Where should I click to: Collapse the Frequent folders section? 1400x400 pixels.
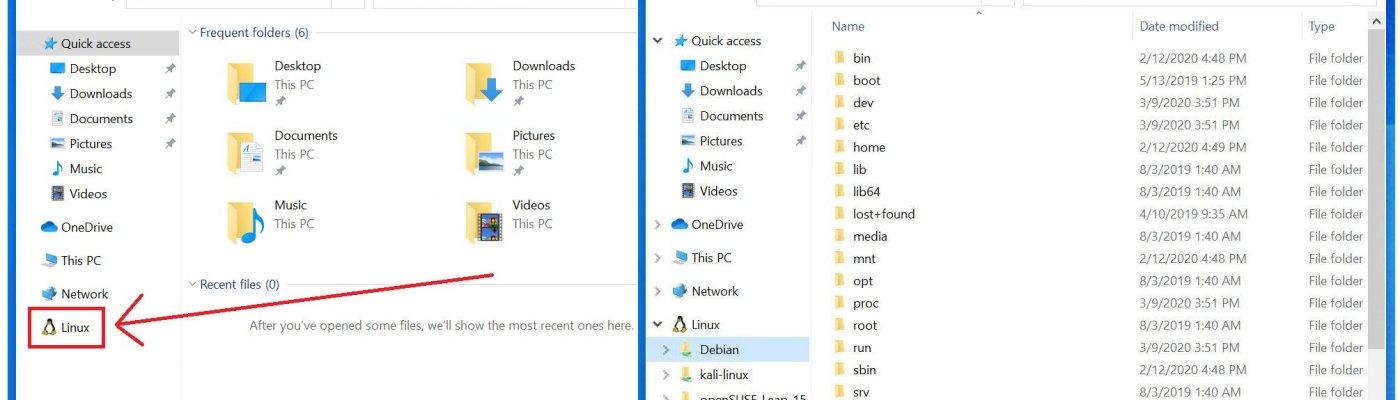[x=192, y=33]
